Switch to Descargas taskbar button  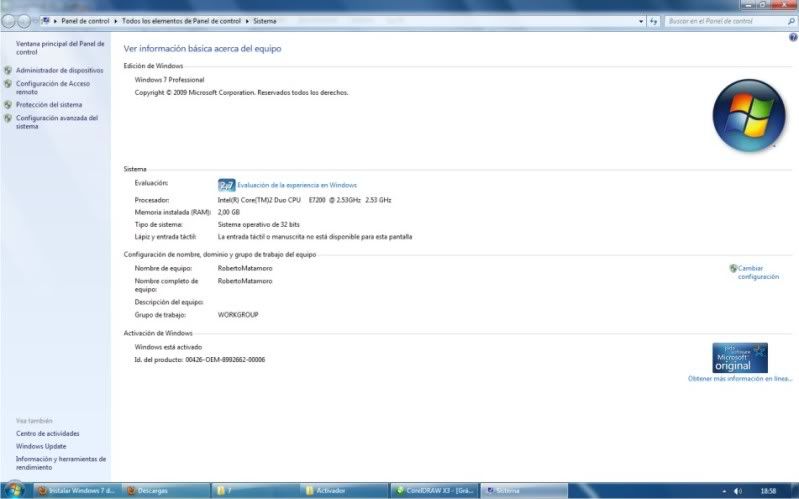coord(166,491)
